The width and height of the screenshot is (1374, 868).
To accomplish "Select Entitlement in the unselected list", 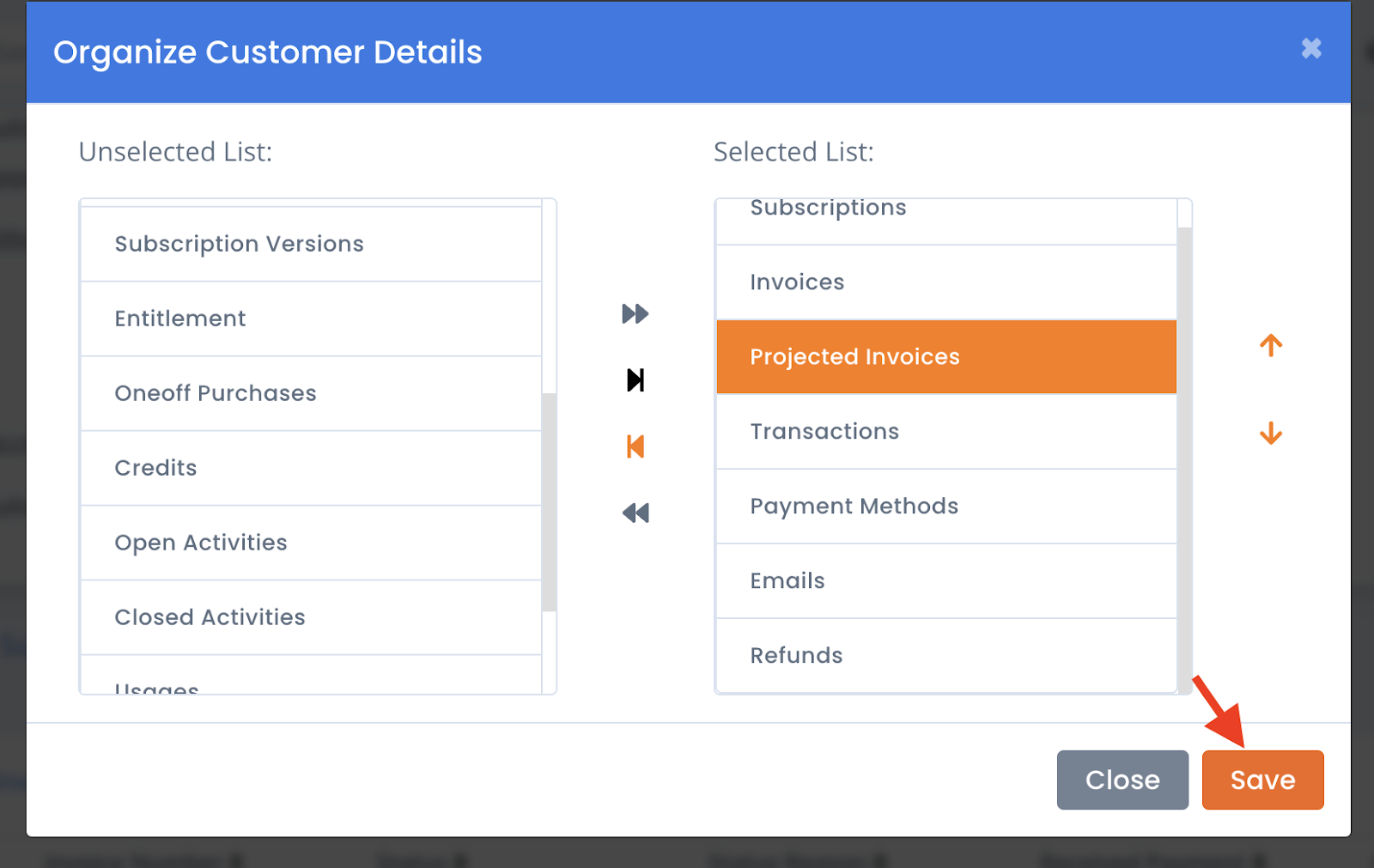I will [311, 319].
